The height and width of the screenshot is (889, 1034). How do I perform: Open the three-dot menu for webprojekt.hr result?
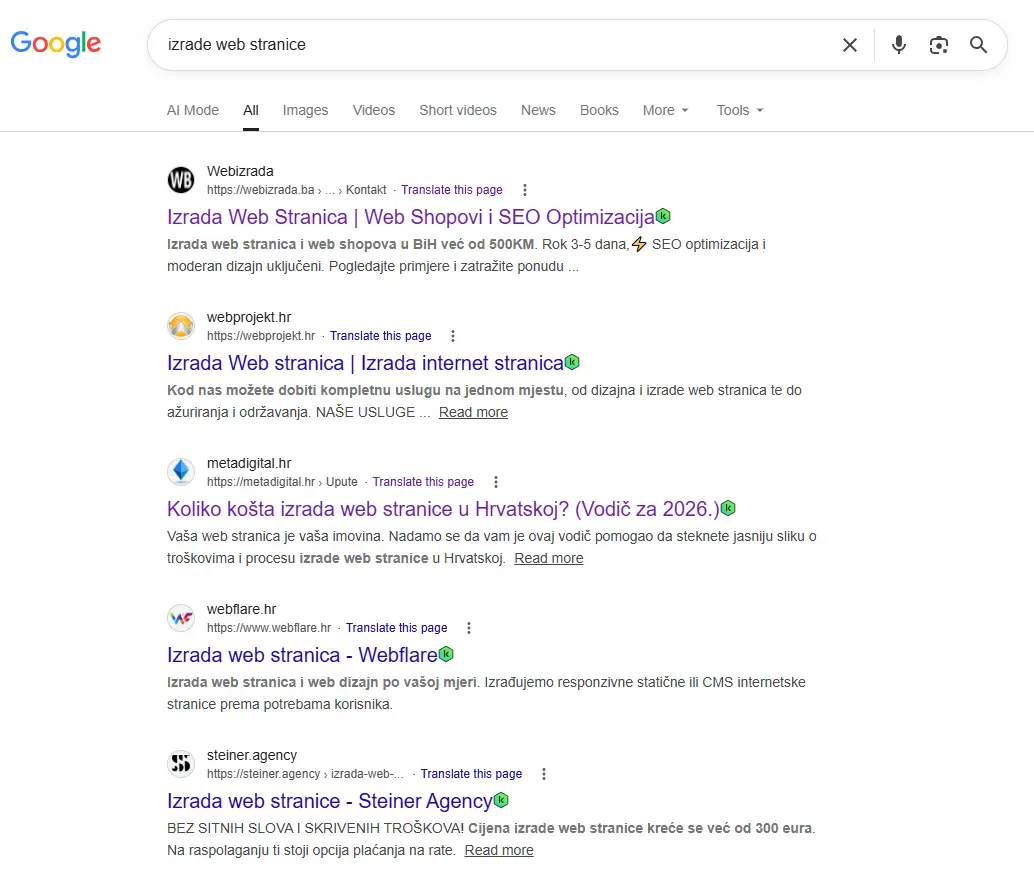click(453, 336)
